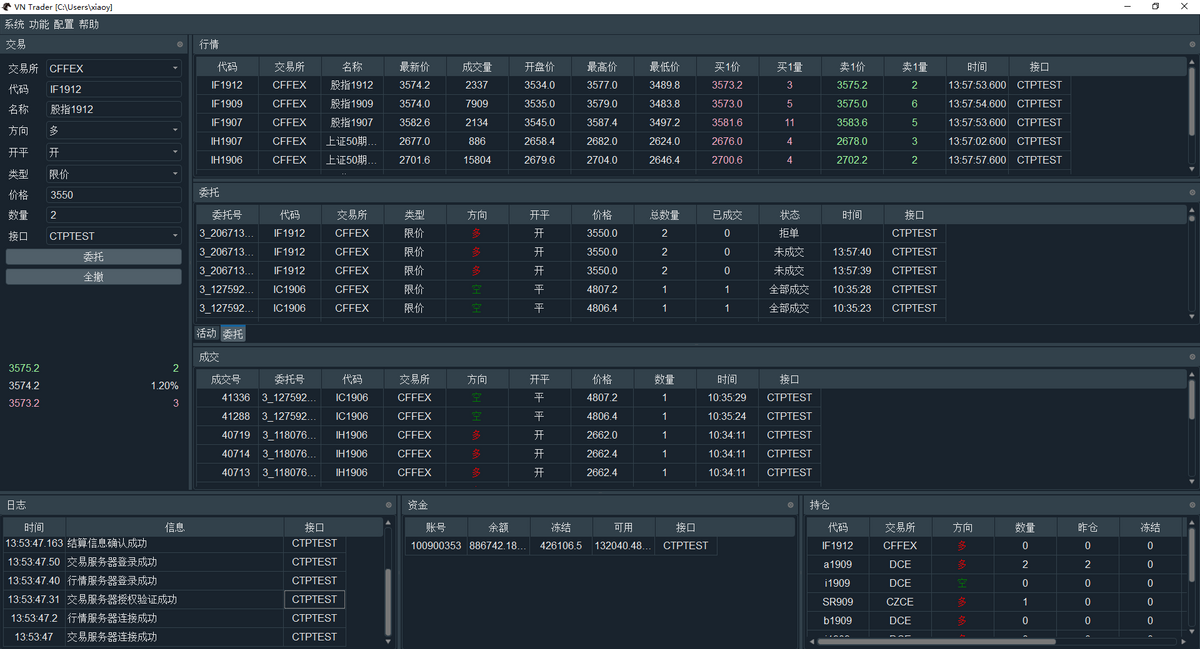Click the VN Trader app icon in title bar
Image resolution: width=1200 pixels, height=649 pixels.
tap(7, 7)
